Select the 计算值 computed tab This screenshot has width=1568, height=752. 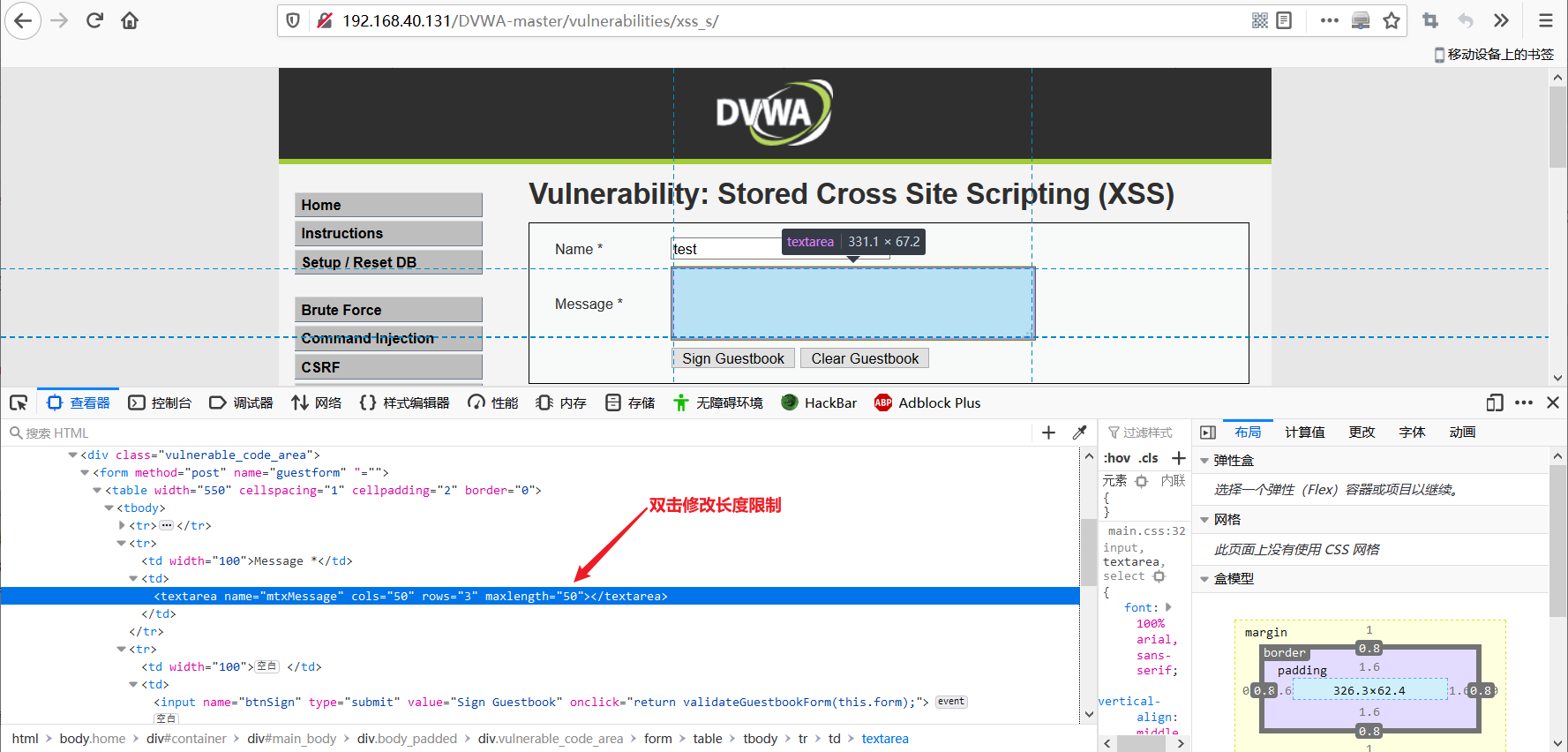1304,432
